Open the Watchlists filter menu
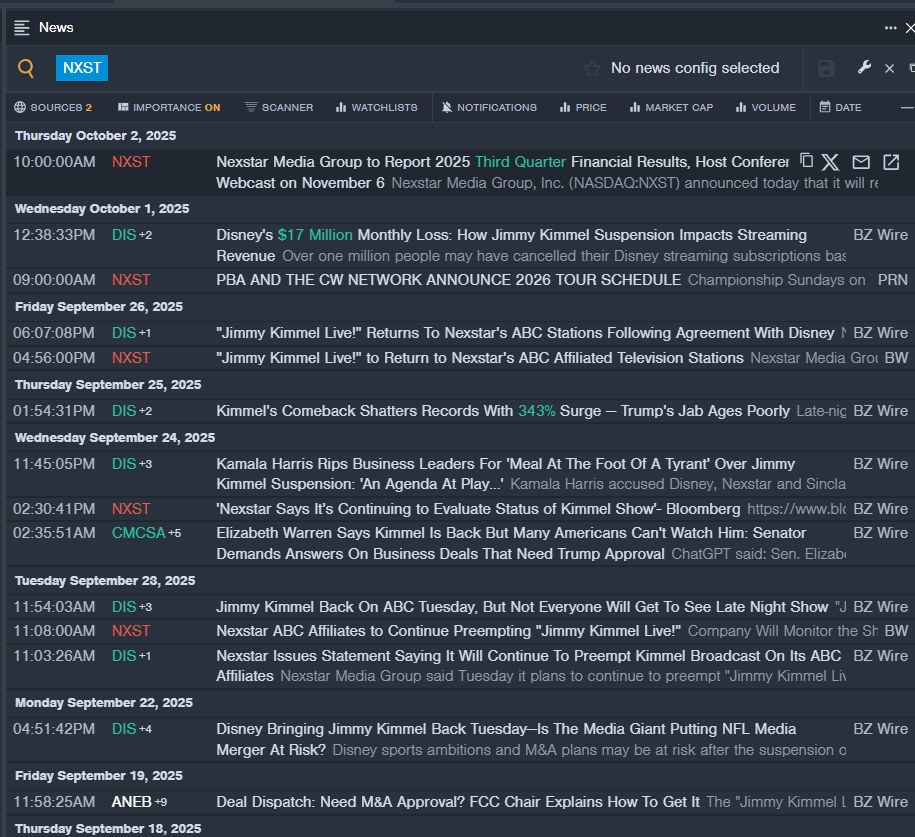Image resolution: width=915 pixels, height=837 pixels. click(376, 107)
